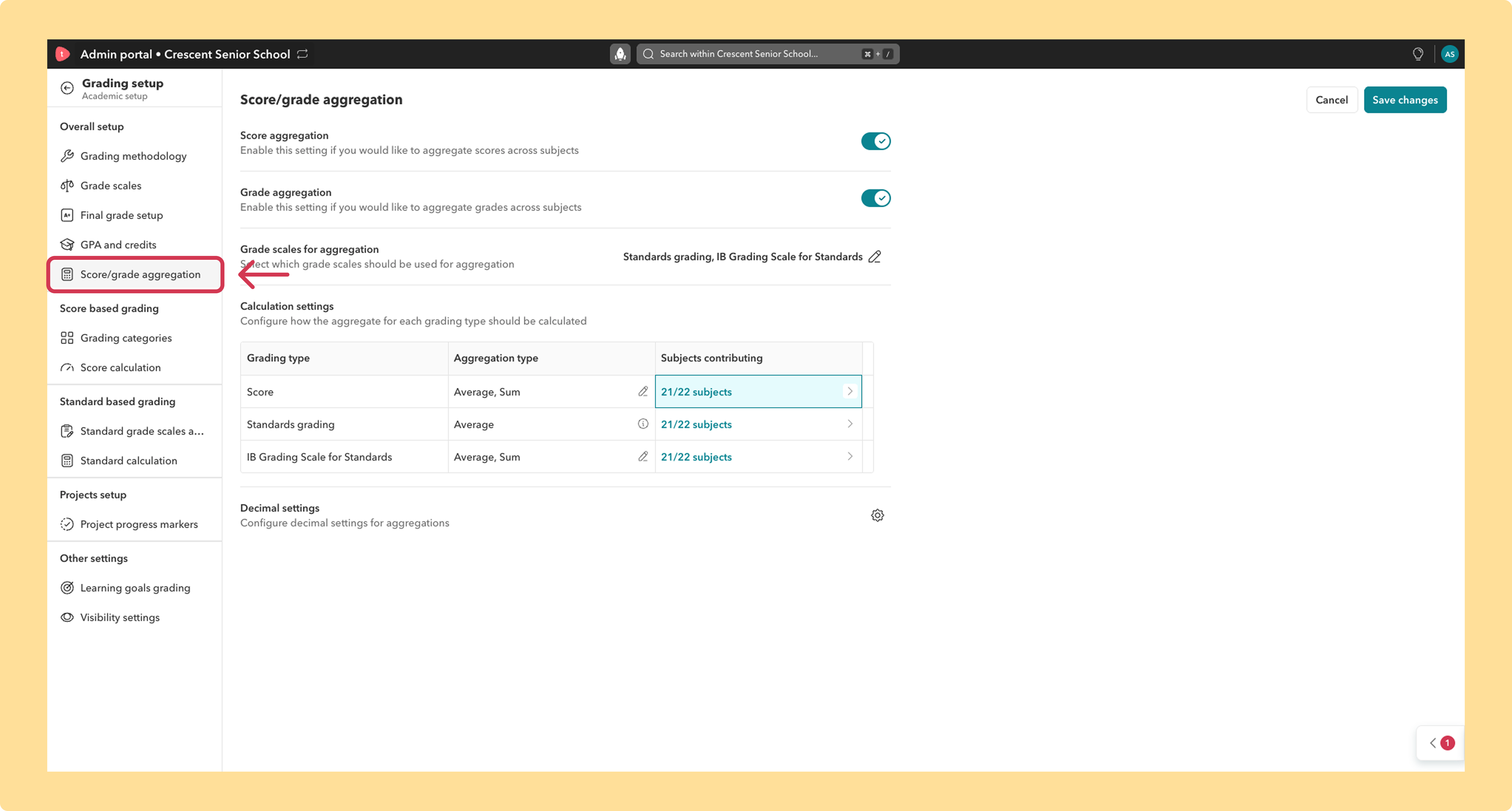Image resolution: width=1512 pixels, height=811 pixels.
Task: Go to Final grade setup
Action: pyautogui.click(x=134, y=215)
